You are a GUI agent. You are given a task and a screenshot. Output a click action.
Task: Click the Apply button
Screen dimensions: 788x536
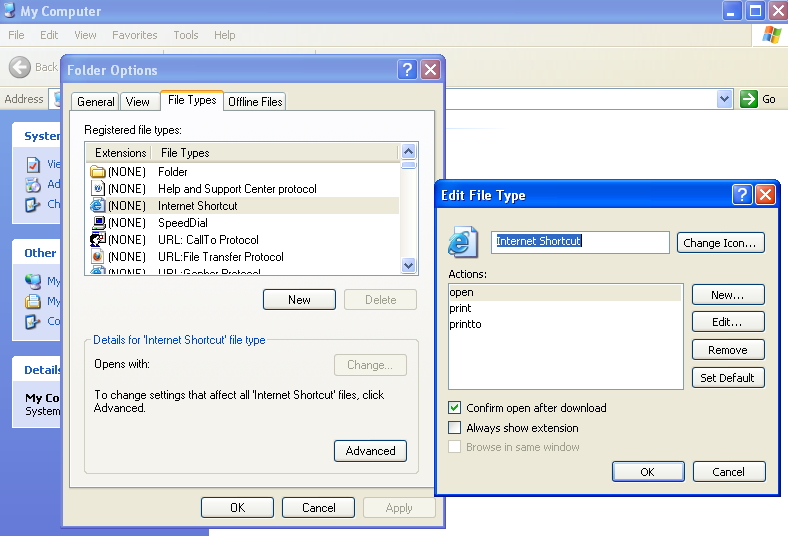[399, 507]
